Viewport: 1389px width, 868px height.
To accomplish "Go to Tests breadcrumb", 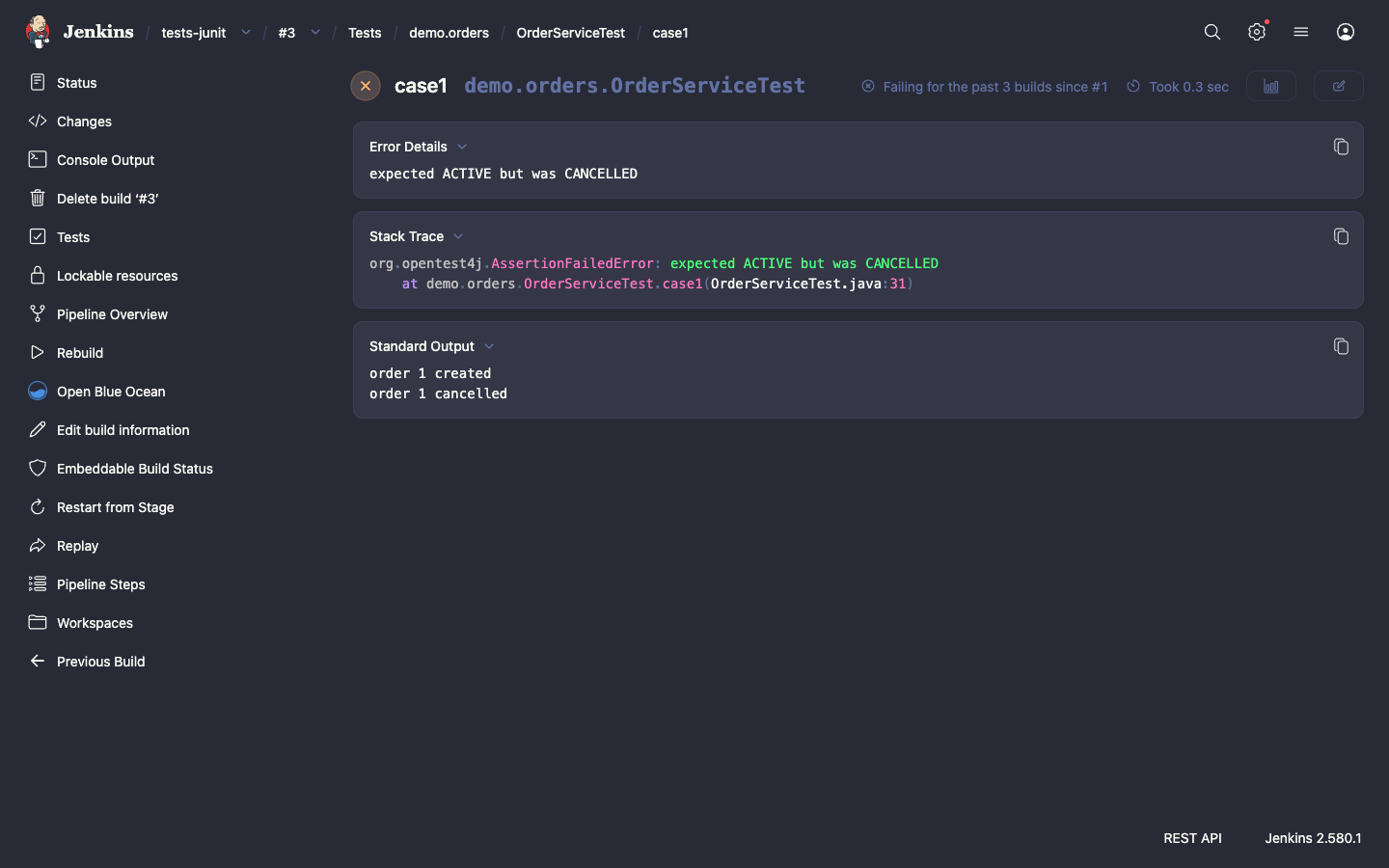I will tap(365, 33).
